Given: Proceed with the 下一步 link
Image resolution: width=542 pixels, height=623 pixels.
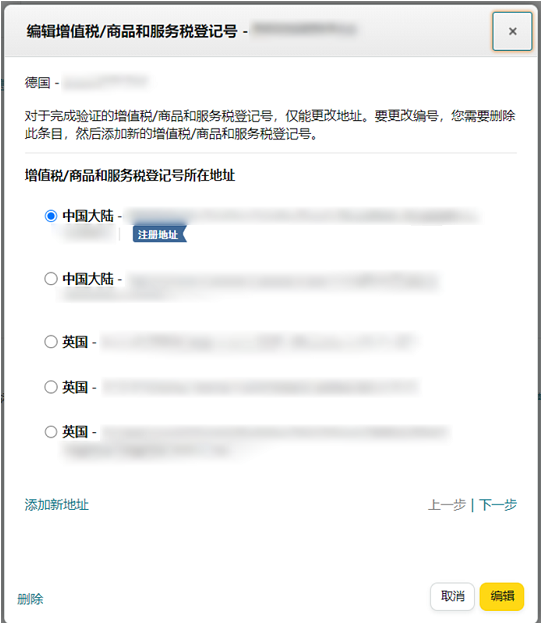Looking at the screenshot, I should pos(498,505).
